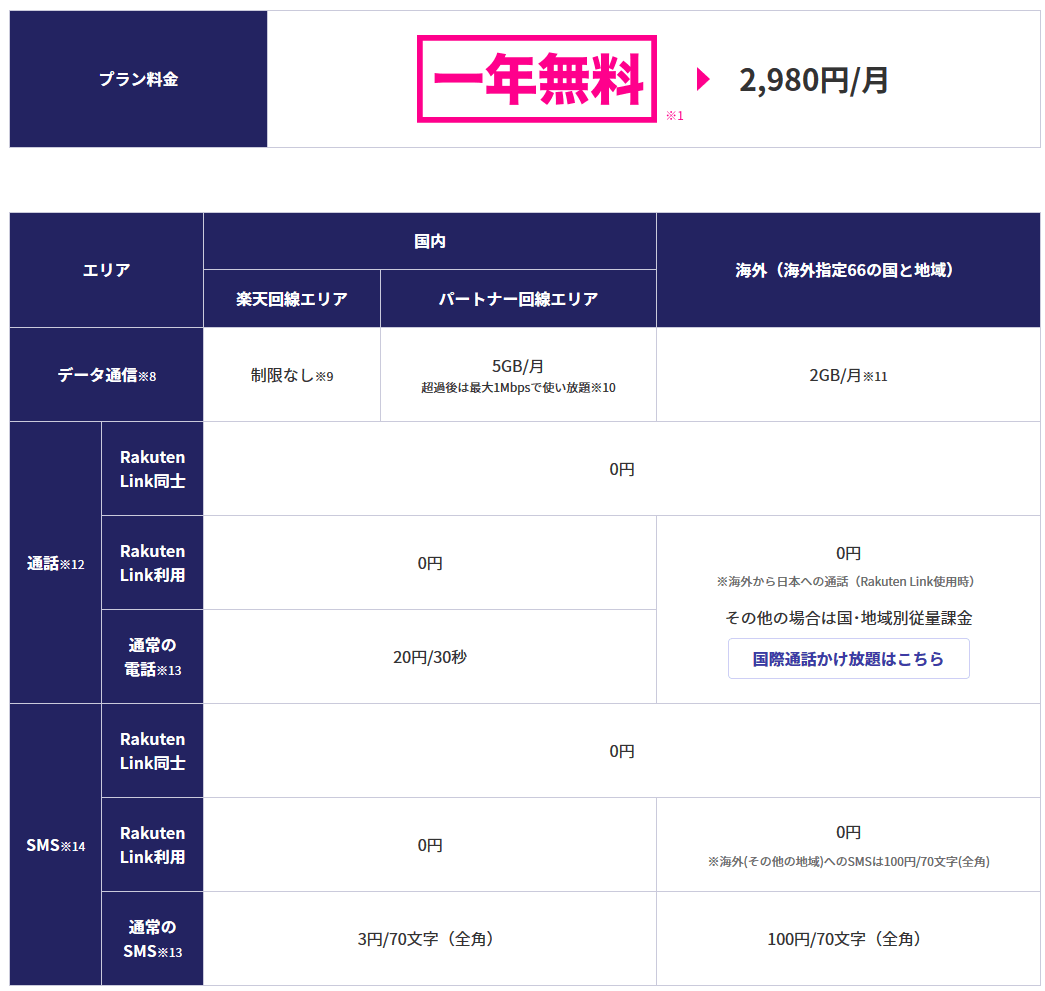1045x991 pixels.
Task: Click the 通話※12 row header
Action: pos(55,563)
